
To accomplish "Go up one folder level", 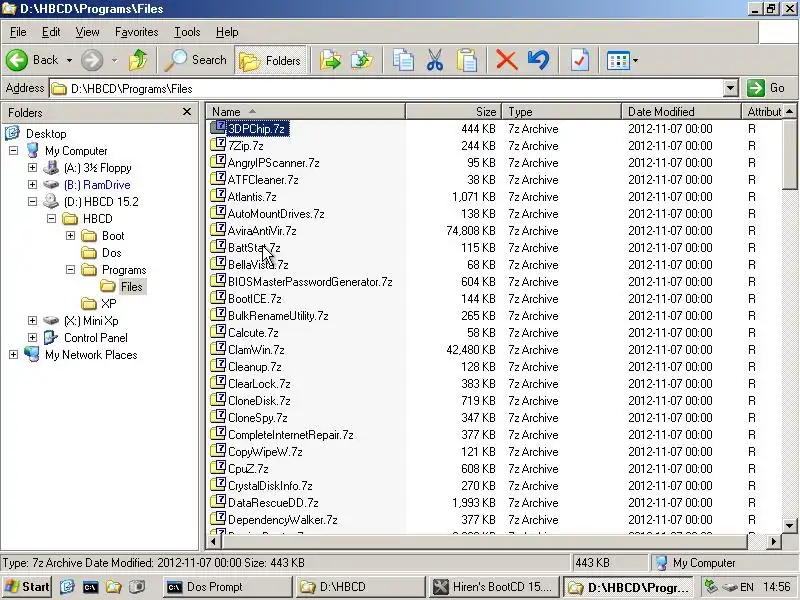I will (138, 60).
